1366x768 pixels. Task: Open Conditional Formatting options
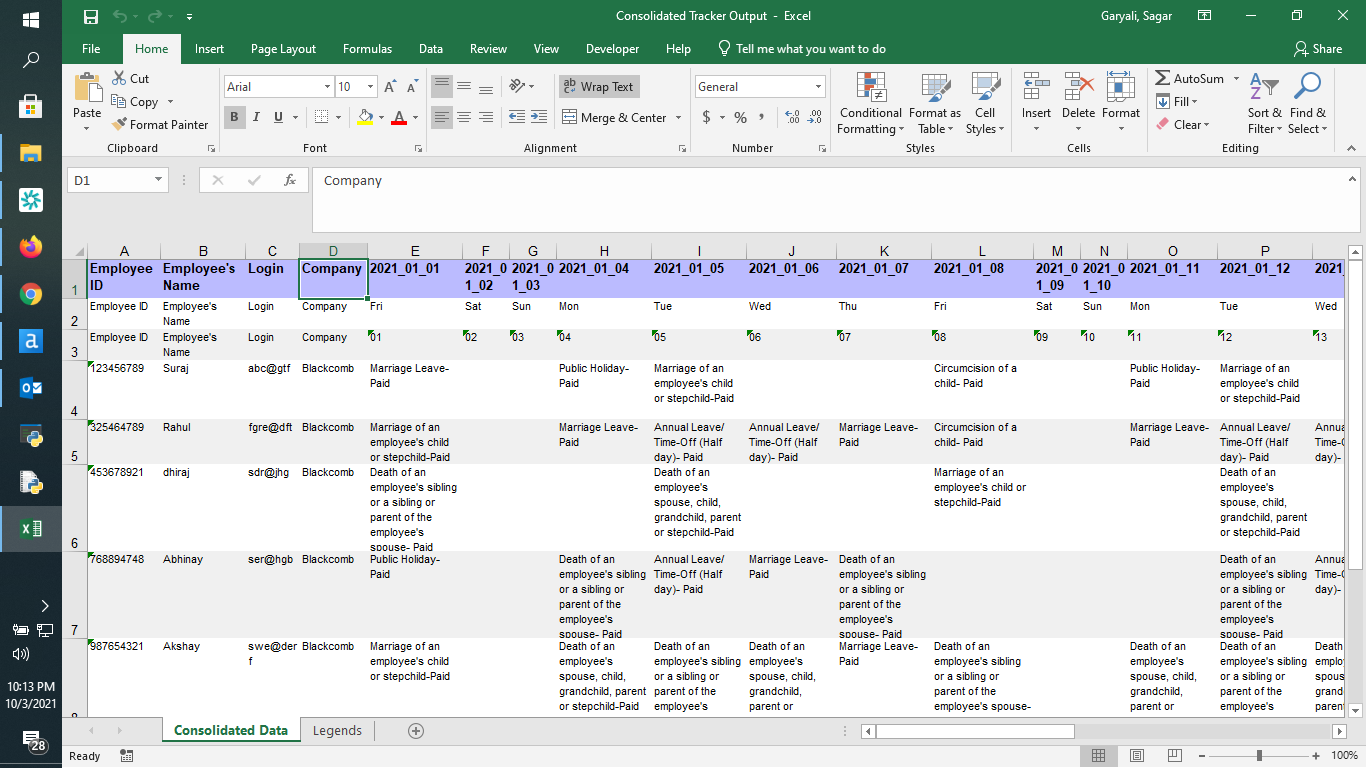tap(869, 104)
